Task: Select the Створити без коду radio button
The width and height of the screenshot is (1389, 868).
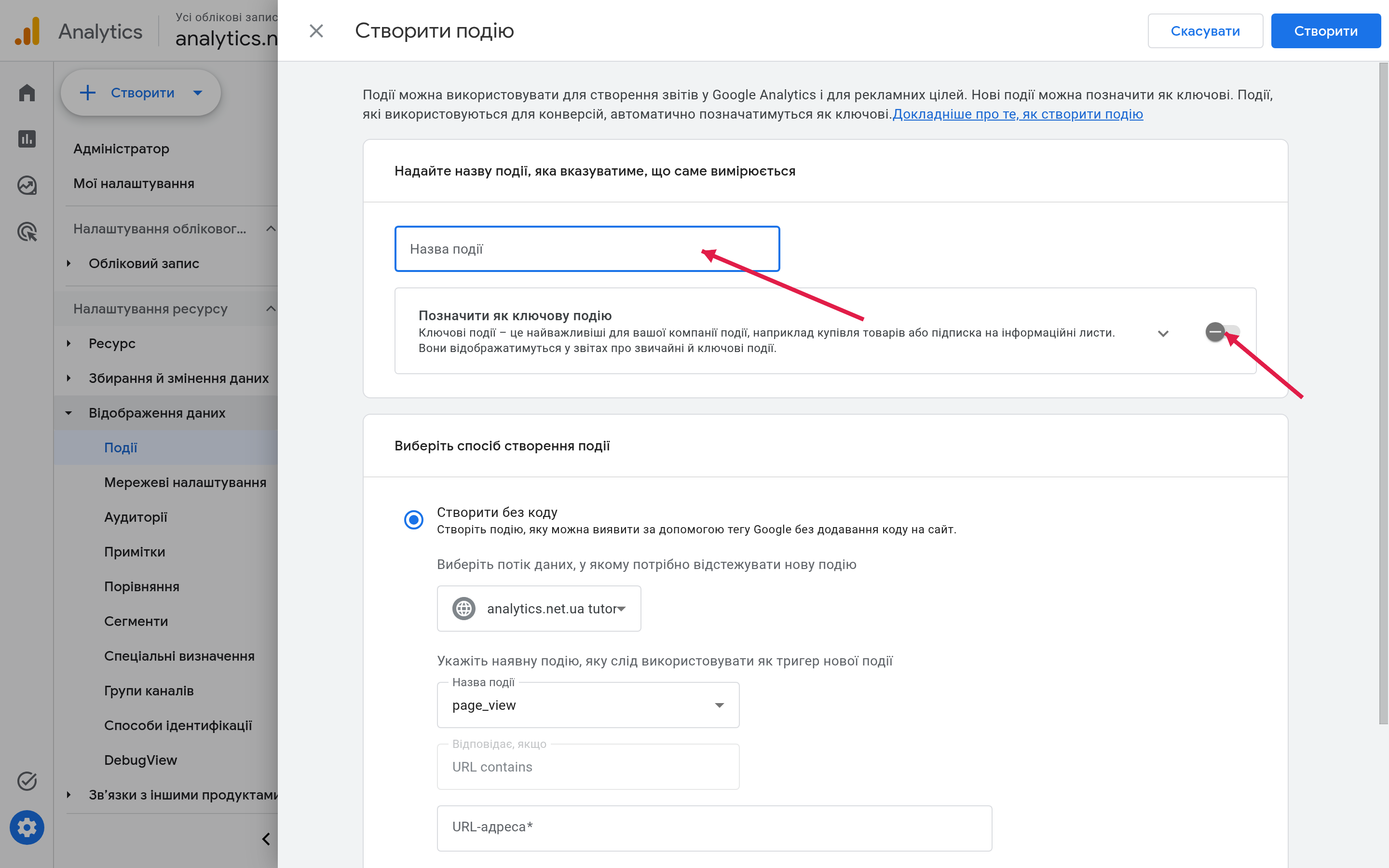Action: 414,519
